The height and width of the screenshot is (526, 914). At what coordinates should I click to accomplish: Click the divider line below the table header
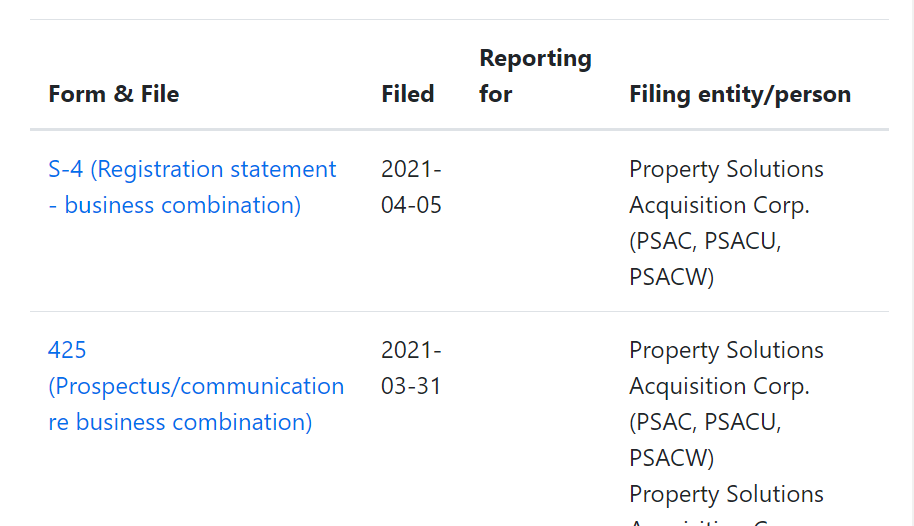(459, 130)
